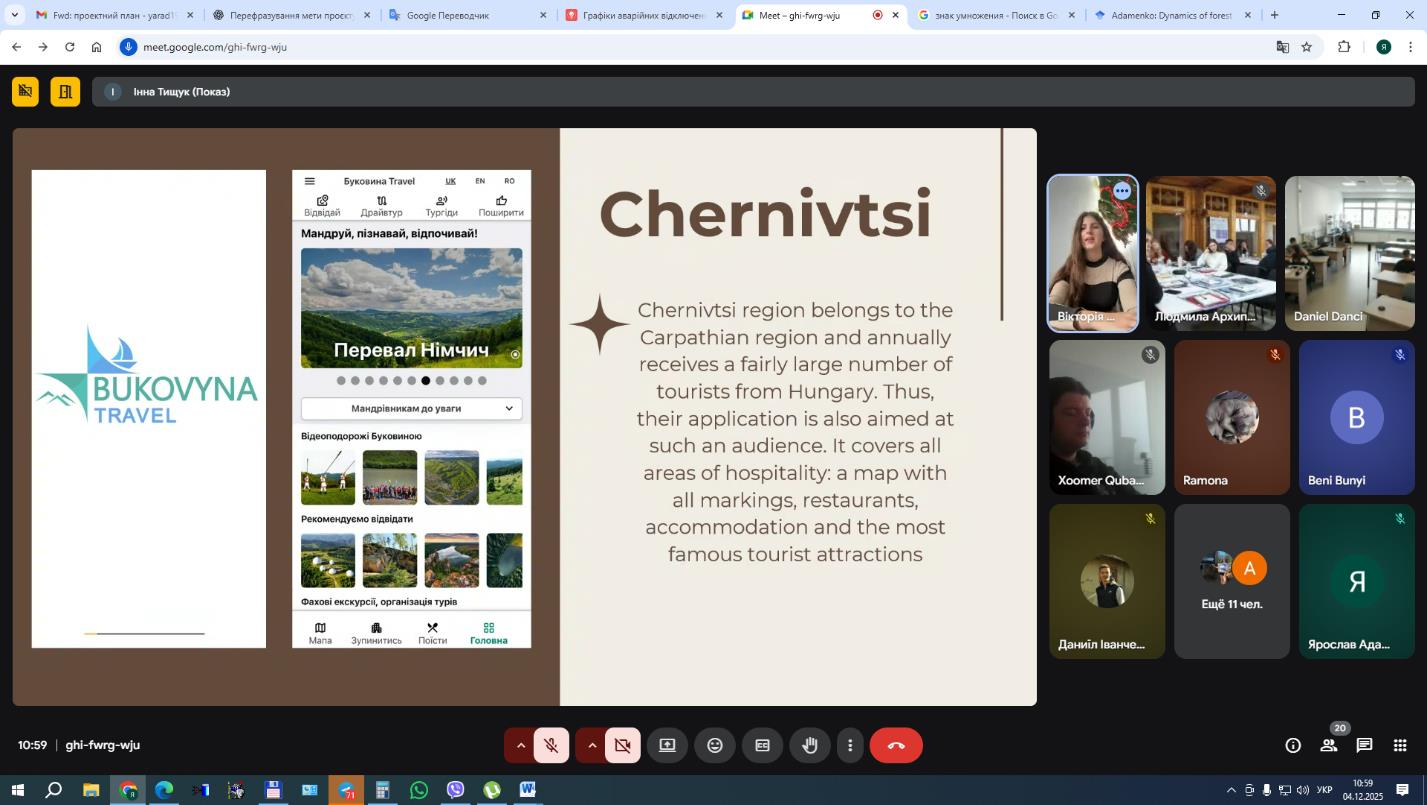Leave the call with red hang-up button
The width and height of the screenshot is (1427, 805).
point(896,746)
